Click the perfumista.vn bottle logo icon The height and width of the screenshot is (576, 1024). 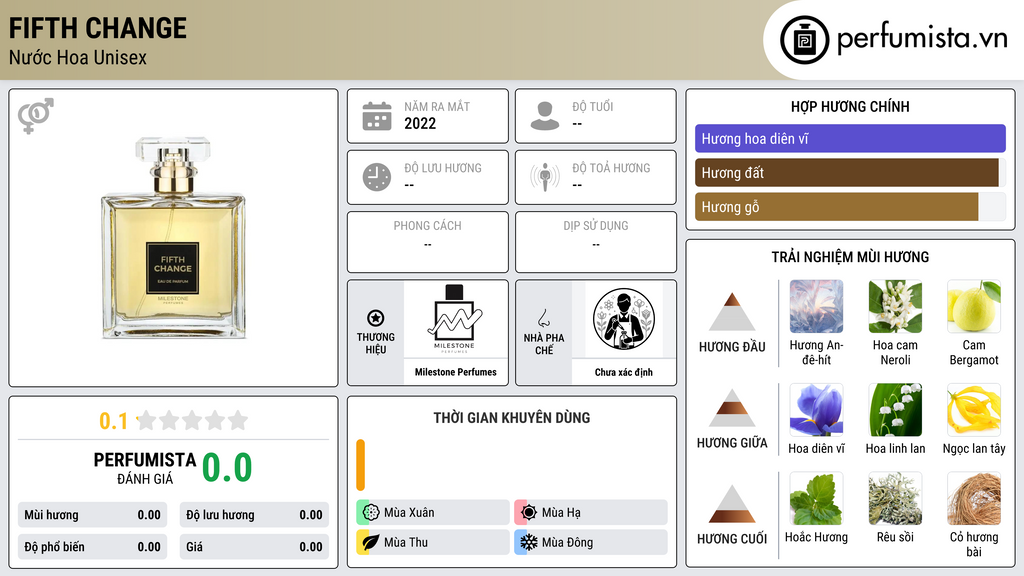[804, 40]
